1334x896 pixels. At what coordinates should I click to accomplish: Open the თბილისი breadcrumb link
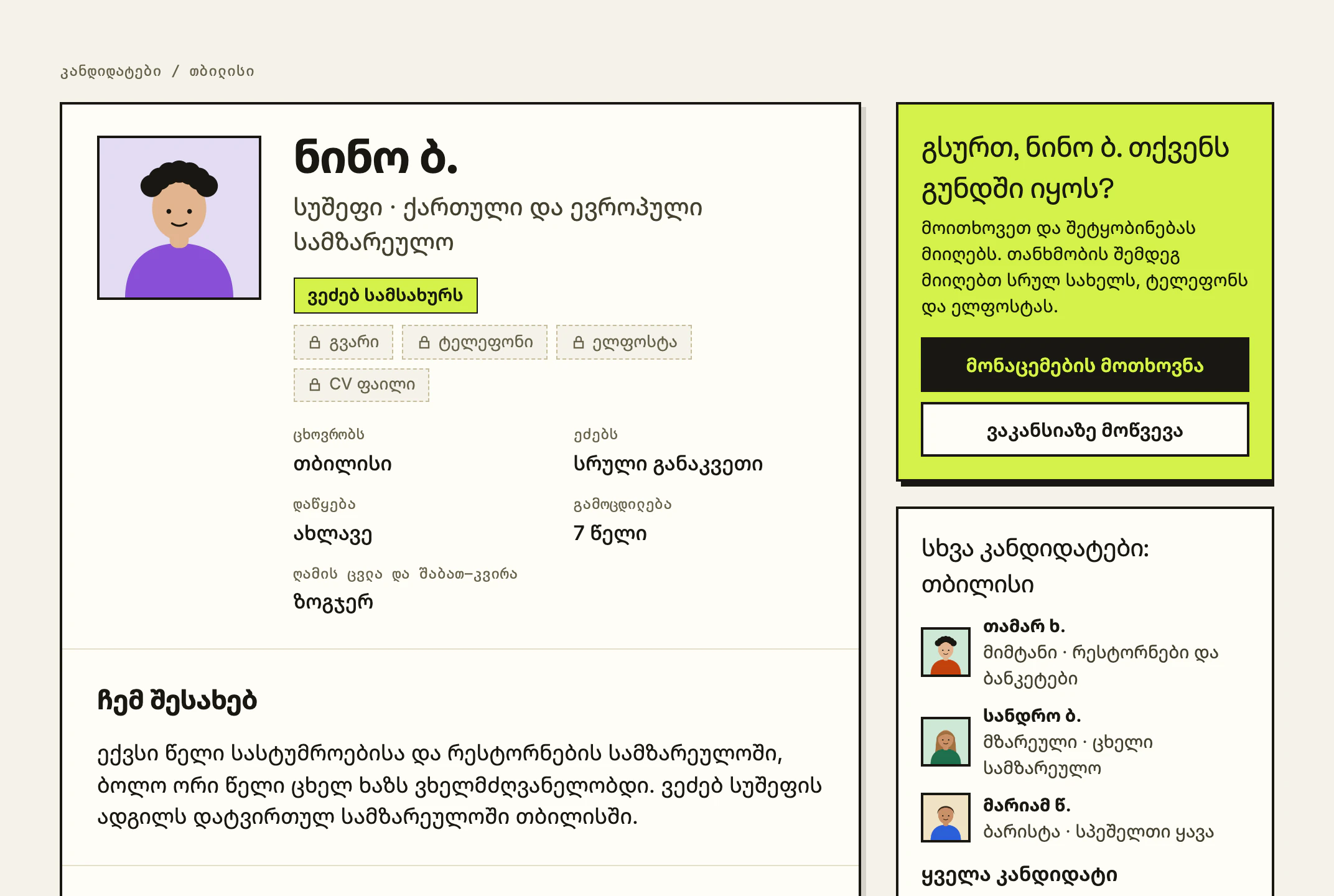[222, 72]
